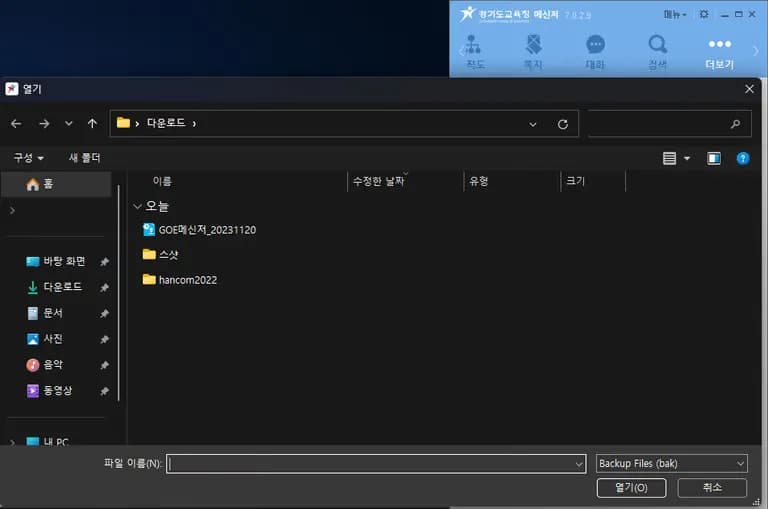Click the pin icon next to 사진

(104, 339)
